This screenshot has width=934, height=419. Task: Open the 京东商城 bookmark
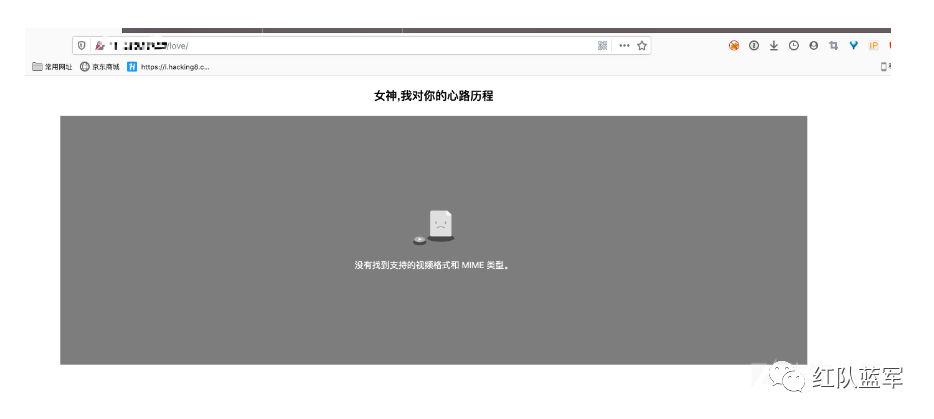(100, 67)
